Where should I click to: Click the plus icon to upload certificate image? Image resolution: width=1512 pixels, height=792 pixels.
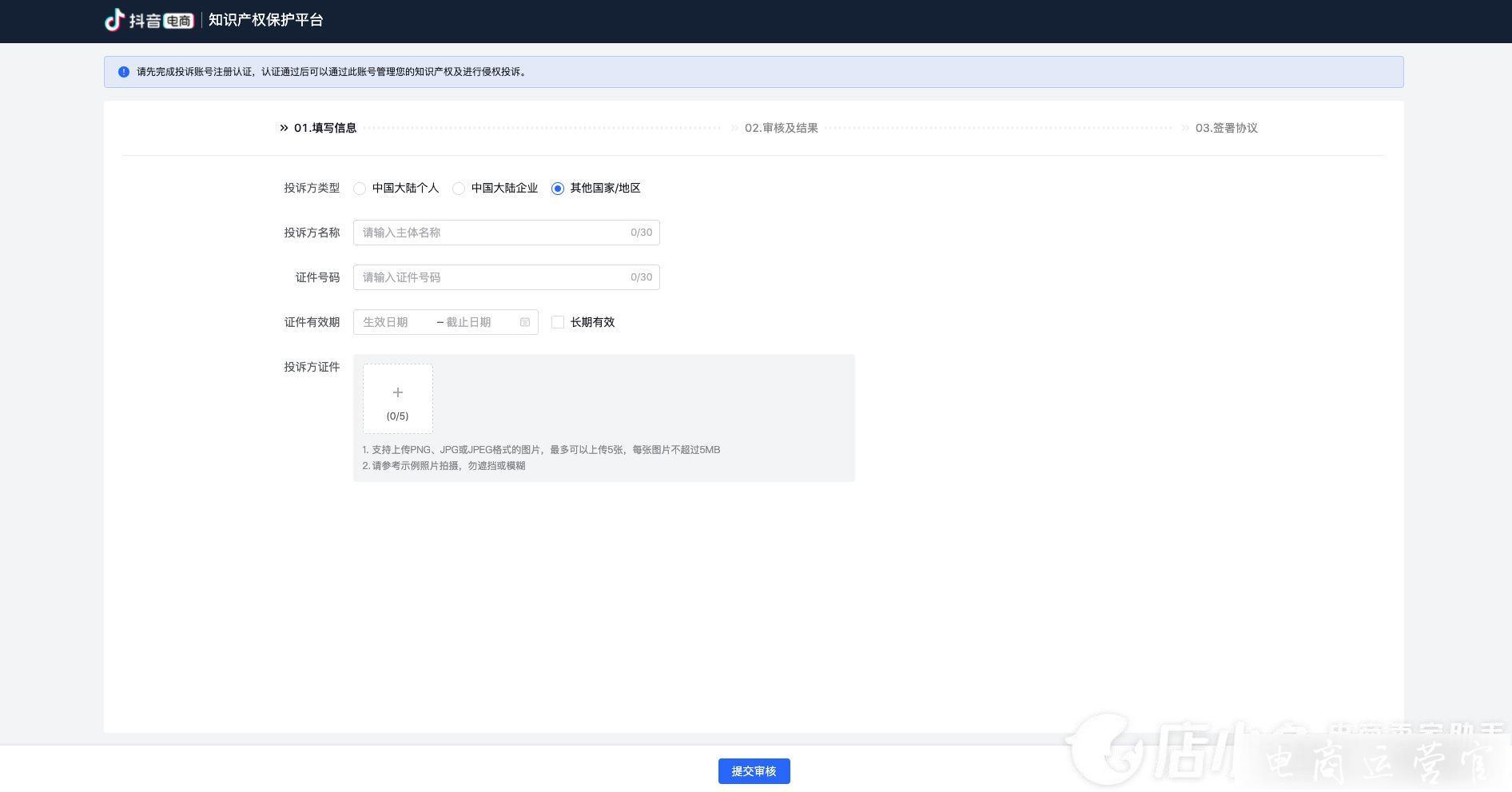click(x=398, y=392)
